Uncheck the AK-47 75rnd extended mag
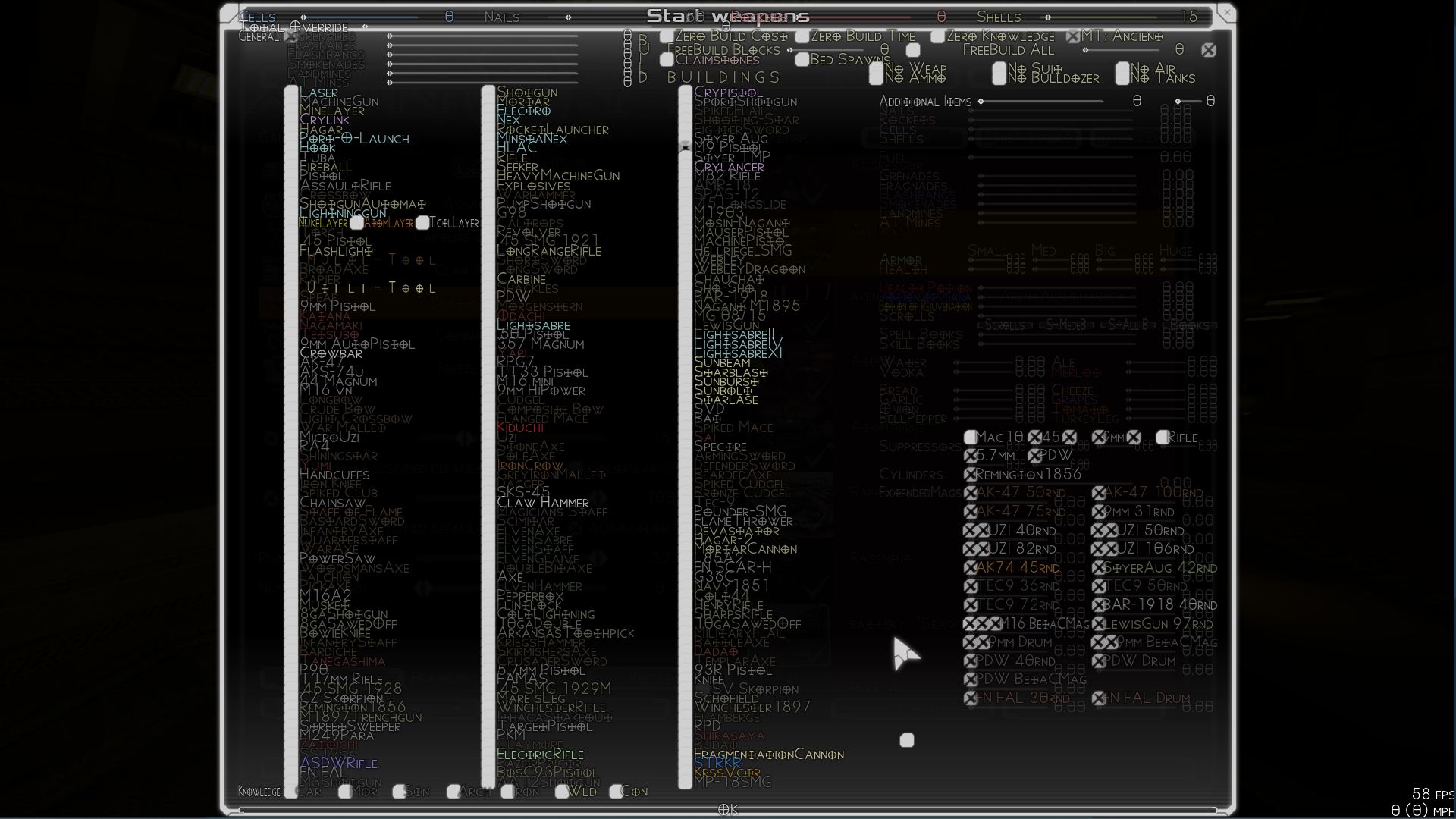This screenshot has height=819, width=1456. pyautogui.click(x=971, y=512)
